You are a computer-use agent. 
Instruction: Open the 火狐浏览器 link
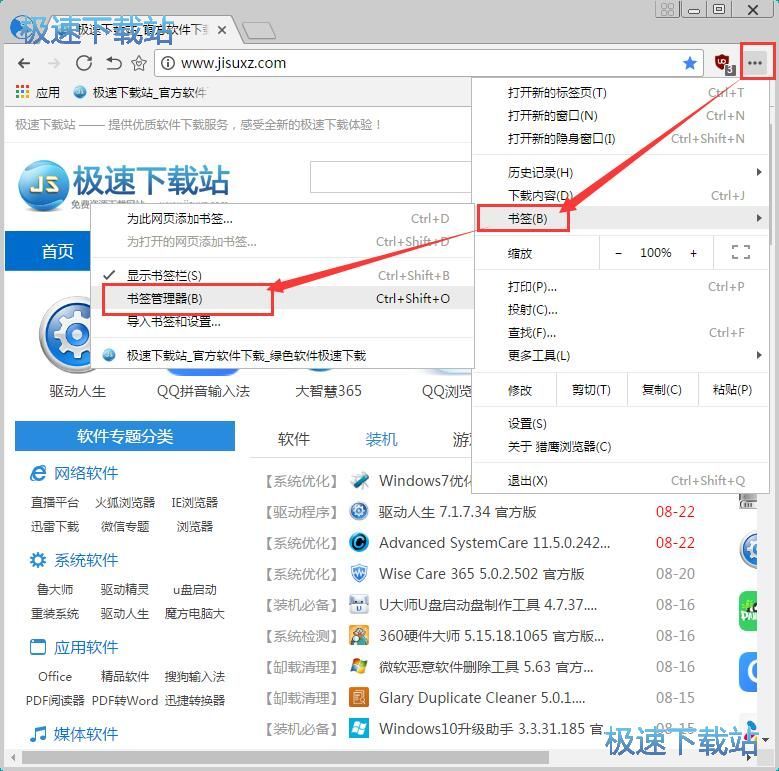tap(125, 502)
